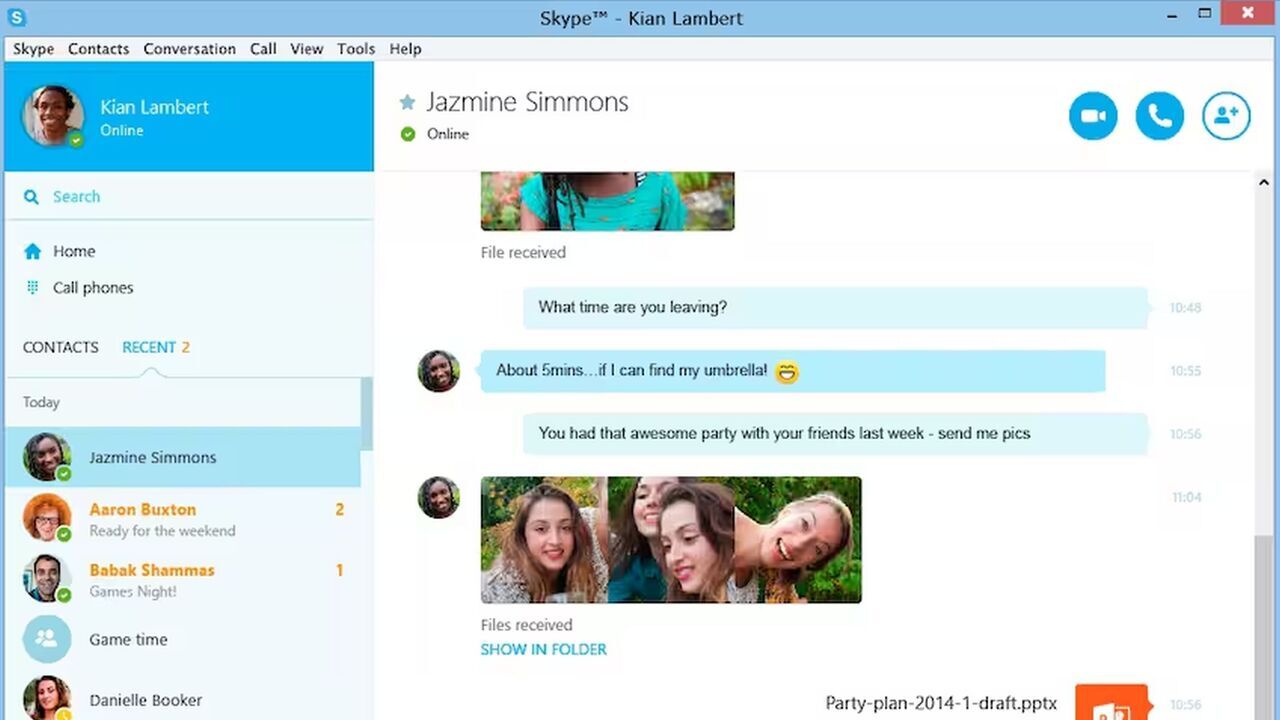Viewport: 1280px width, 720px height.
Task: Open the received photo of girl in teal
Action: 607,201
